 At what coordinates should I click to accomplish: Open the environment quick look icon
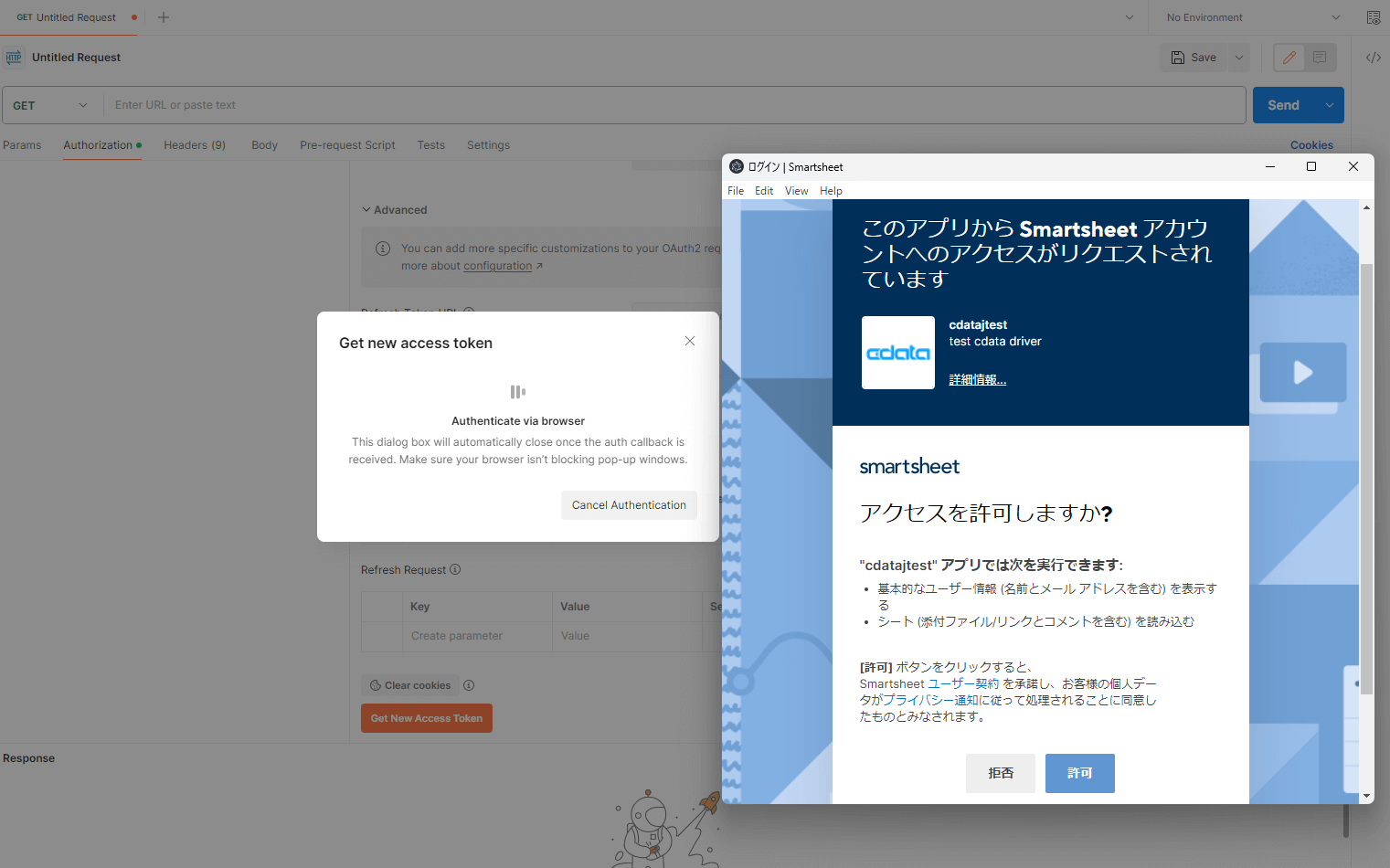click(1373, 17)
